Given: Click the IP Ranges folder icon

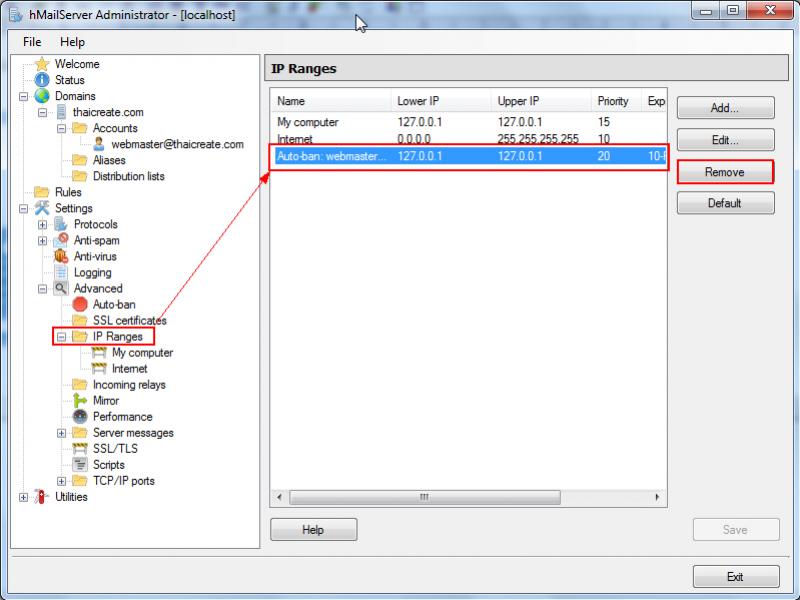Looking at the screenshot, I should [80, 336].
